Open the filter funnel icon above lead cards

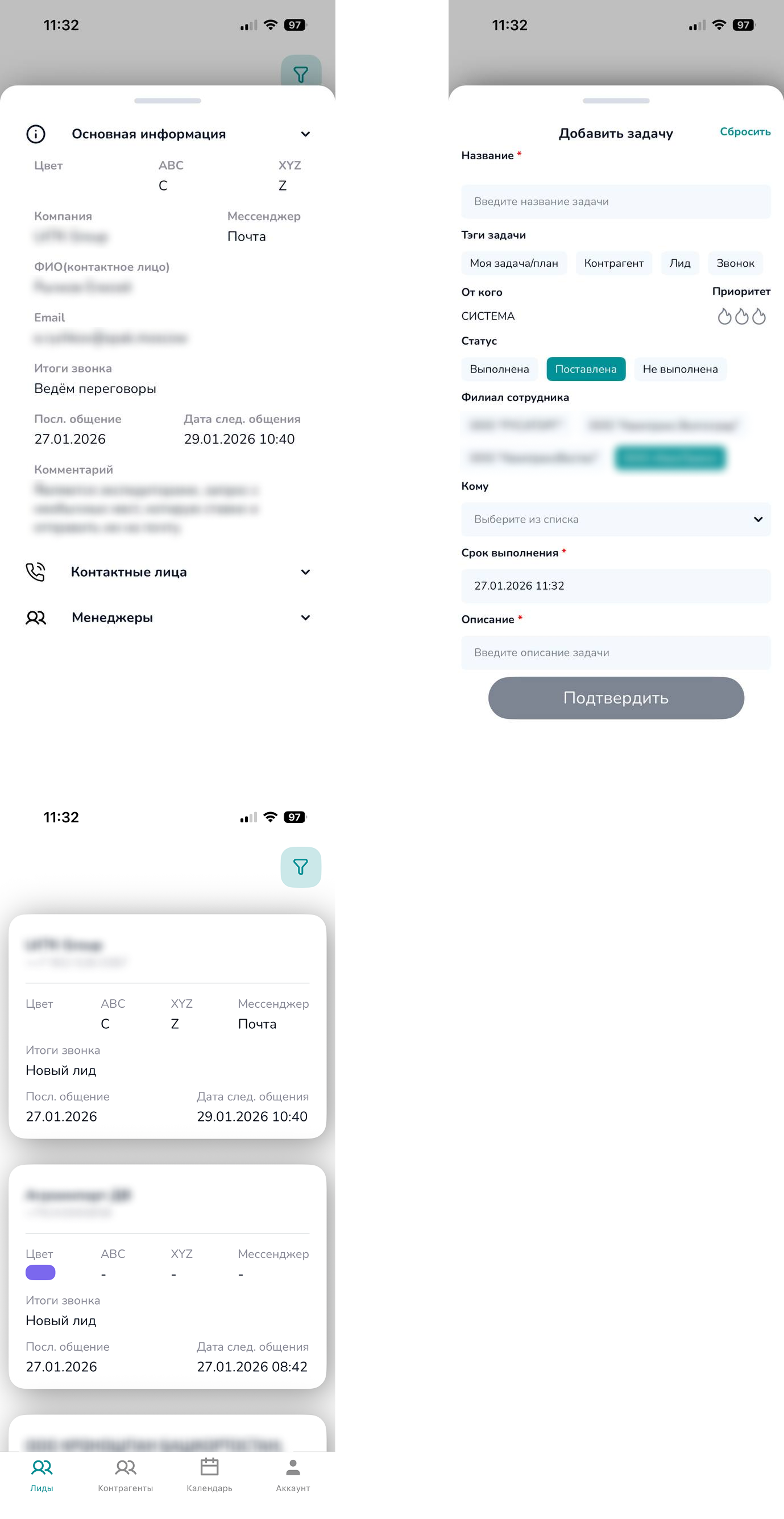pyautogui.click(x=301, y=867)
